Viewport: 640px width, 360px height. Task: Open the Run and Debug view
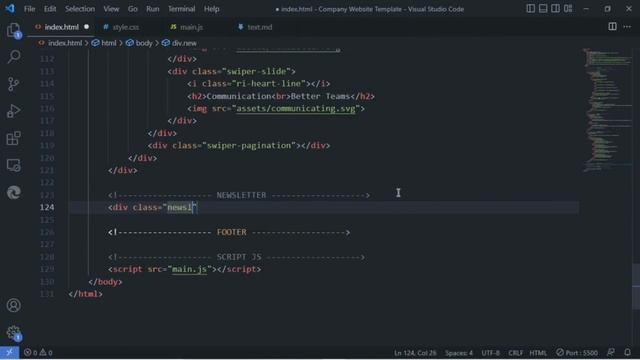(x=13, y=111)
